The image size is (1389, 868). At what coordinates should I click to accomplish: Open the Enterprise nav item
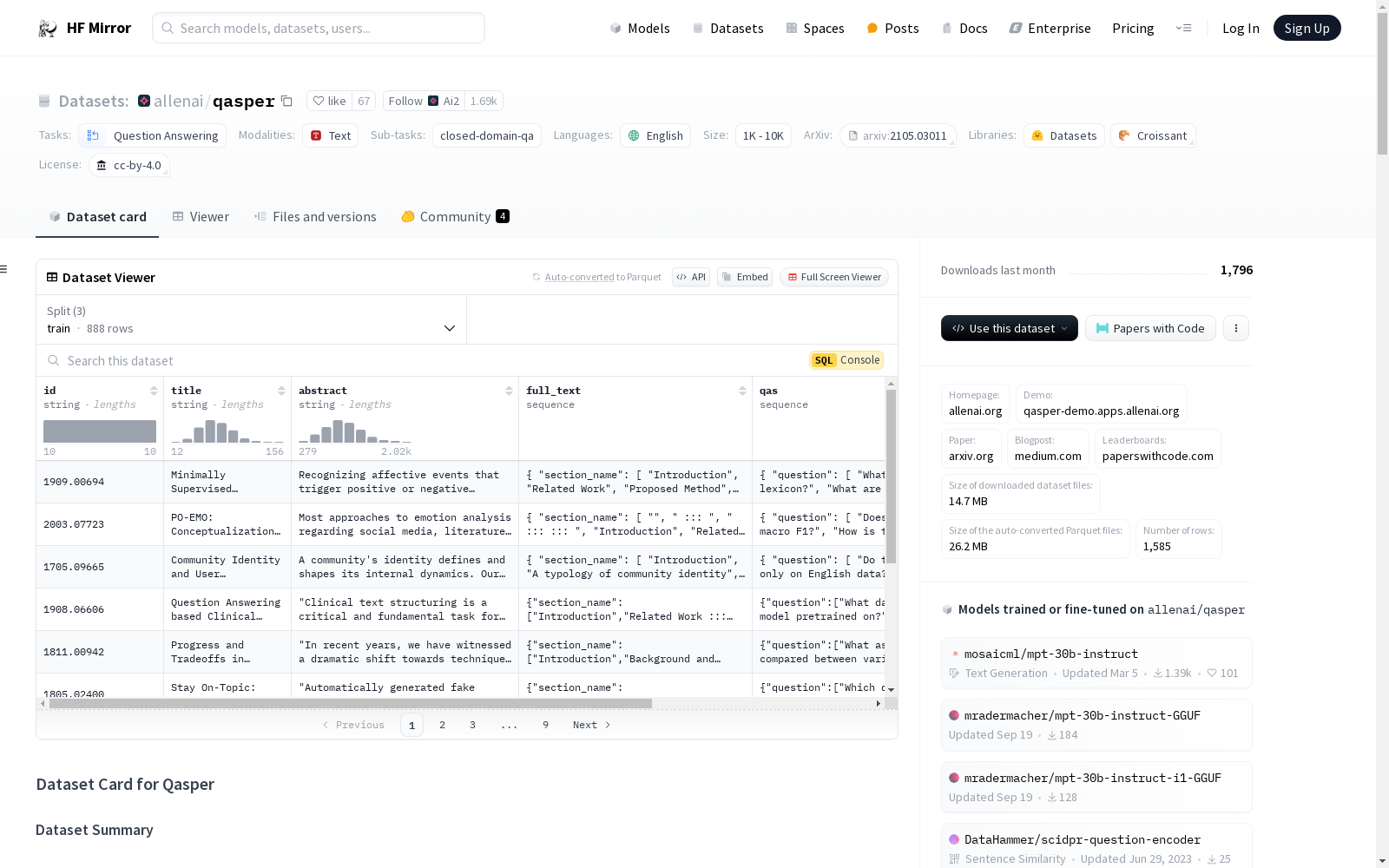tap(1050, 28)
